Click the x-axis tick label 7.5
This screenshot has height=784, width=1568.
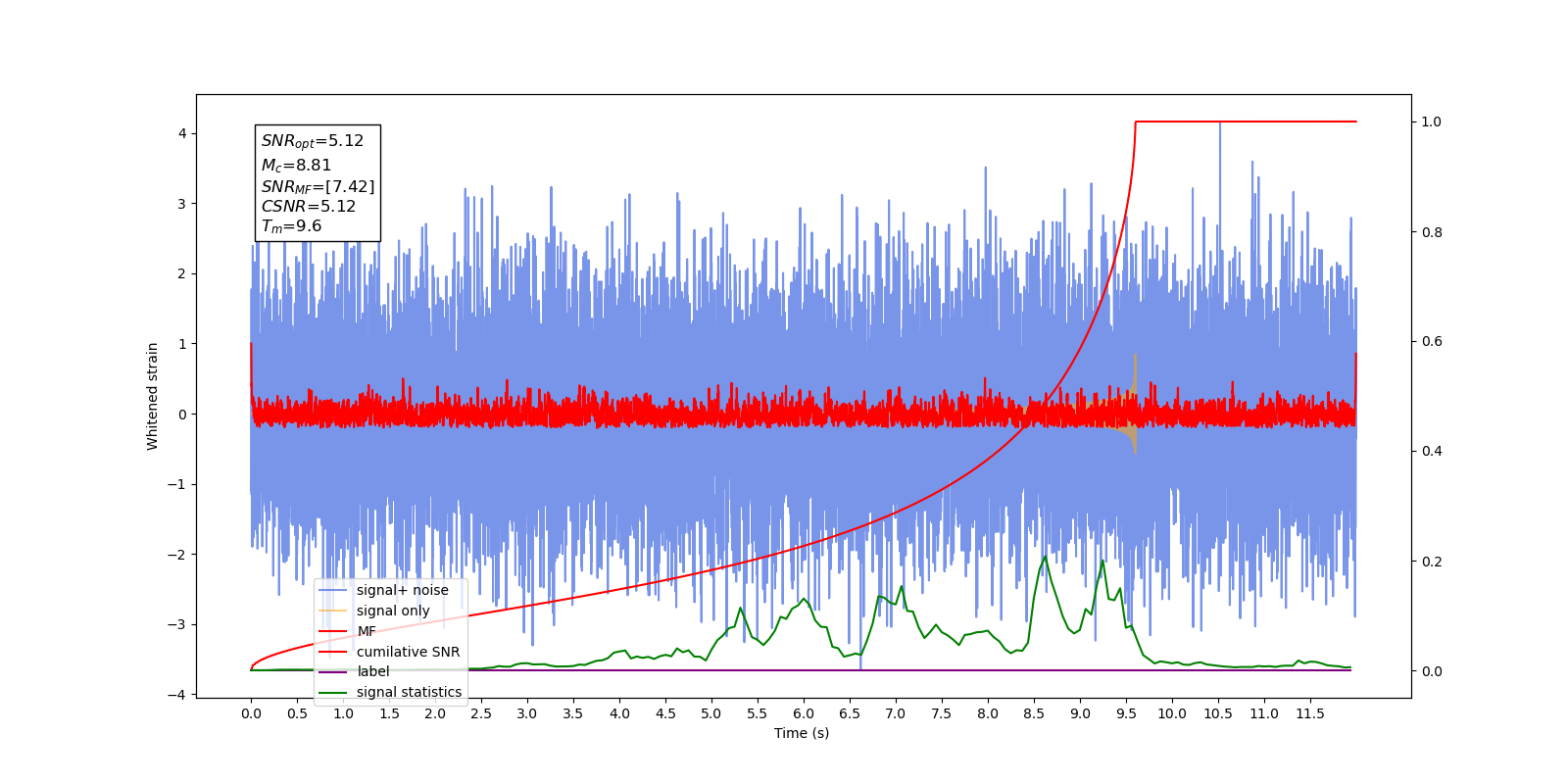942,713
